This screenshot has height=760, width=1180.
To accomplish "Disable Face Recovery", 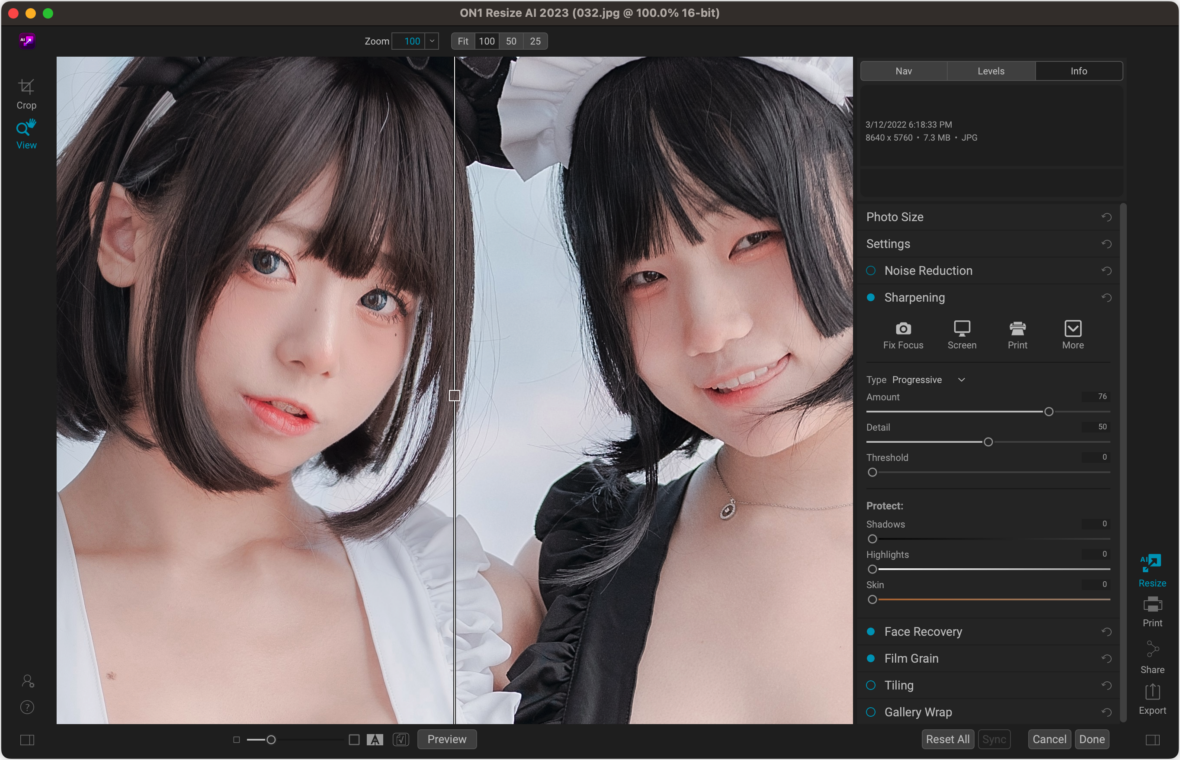I will 871,631.
